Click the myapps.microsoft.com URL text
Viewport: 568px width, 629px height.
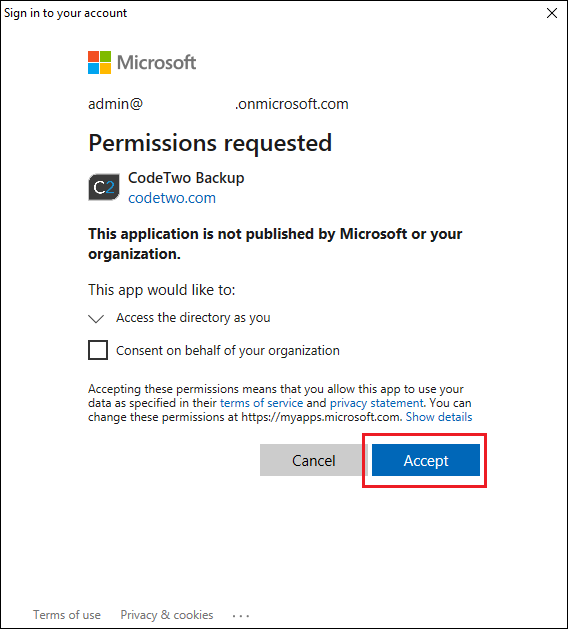point(321,417)
